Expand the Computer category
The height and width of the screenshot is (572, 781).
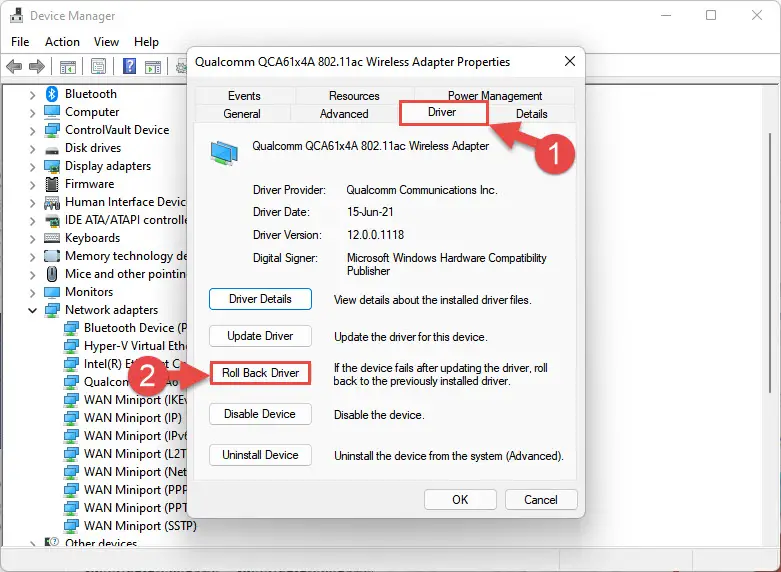(32, 113)
